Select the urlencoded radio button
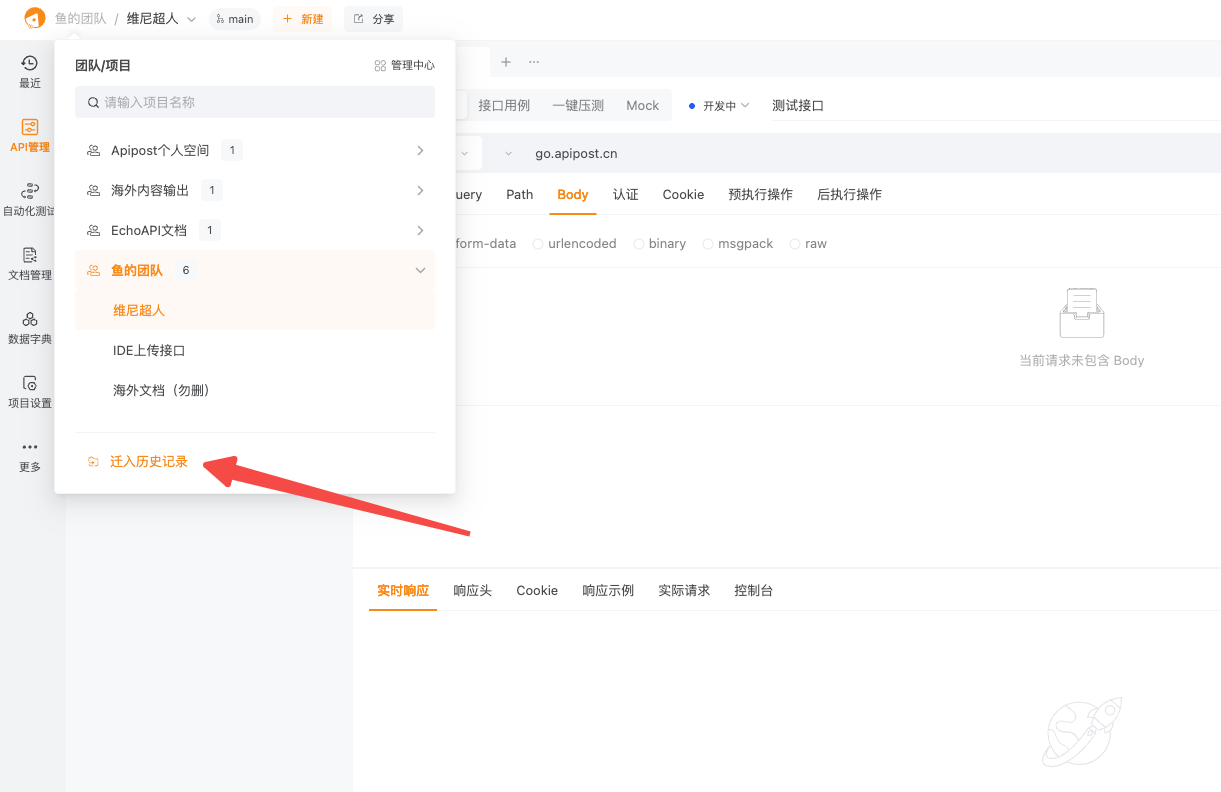Image resolution: width=1221 pixels, height=792 pixels. click(x=538, y=244)
